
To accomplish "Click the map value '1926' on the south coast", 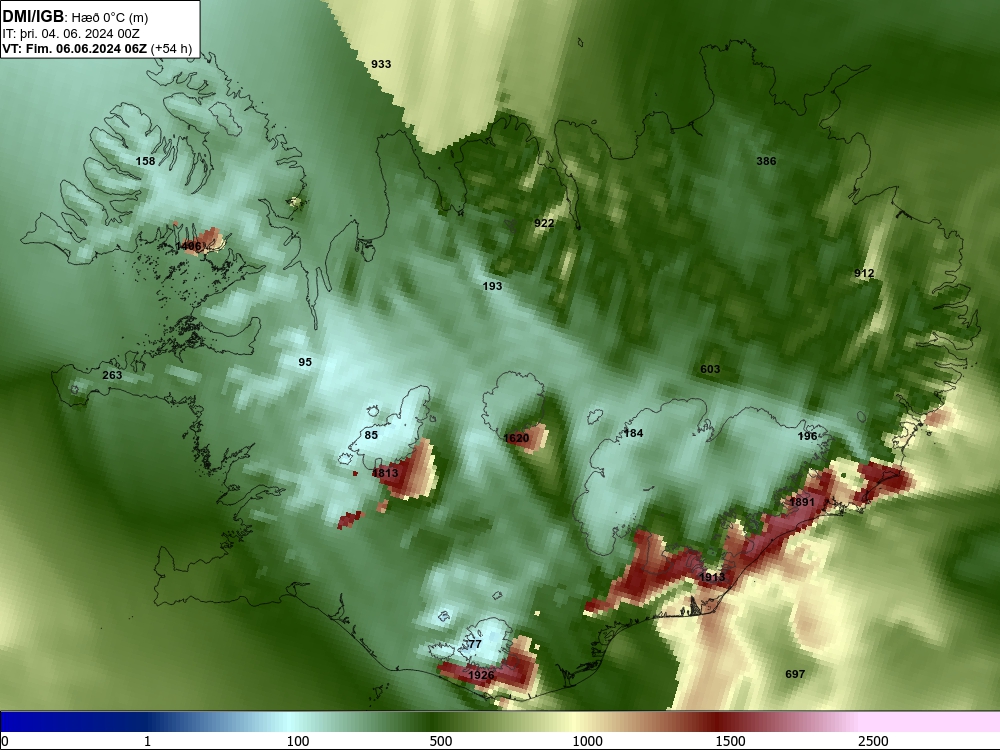I will click(481, 675).
